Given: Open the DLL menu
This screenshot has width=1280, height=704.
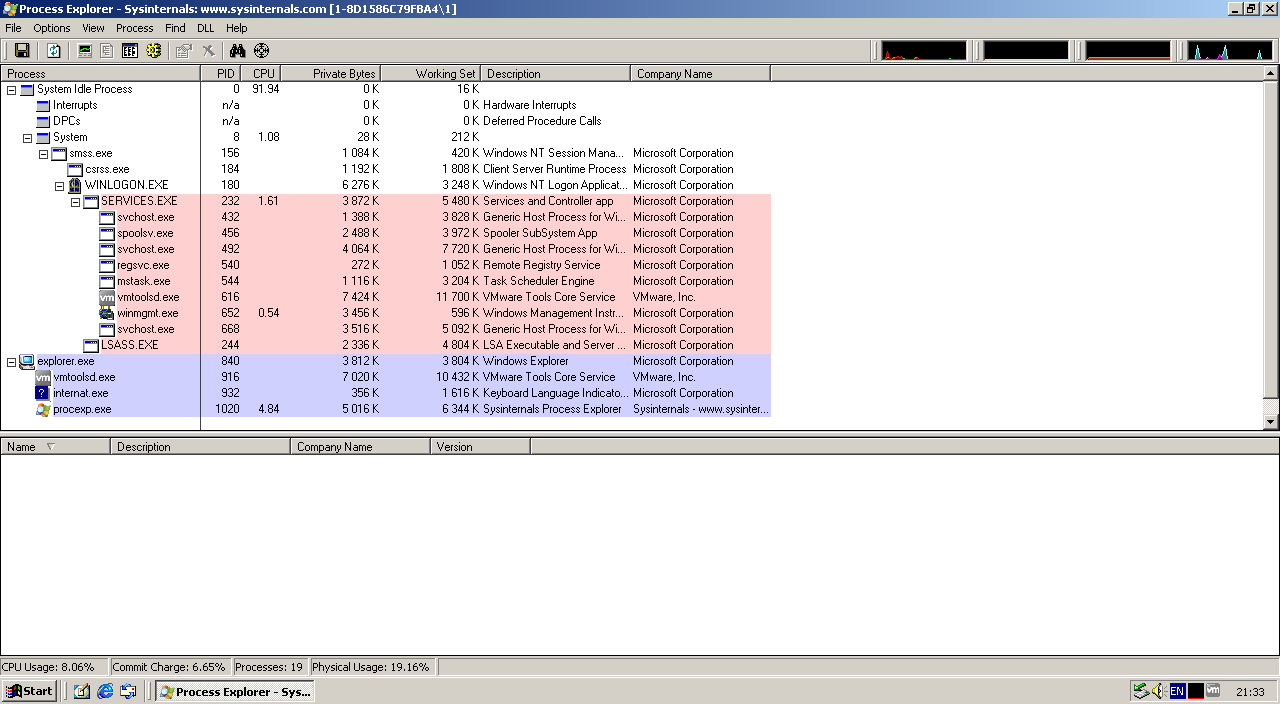Looking at the screenshot, I should click(x=206, y=28).
